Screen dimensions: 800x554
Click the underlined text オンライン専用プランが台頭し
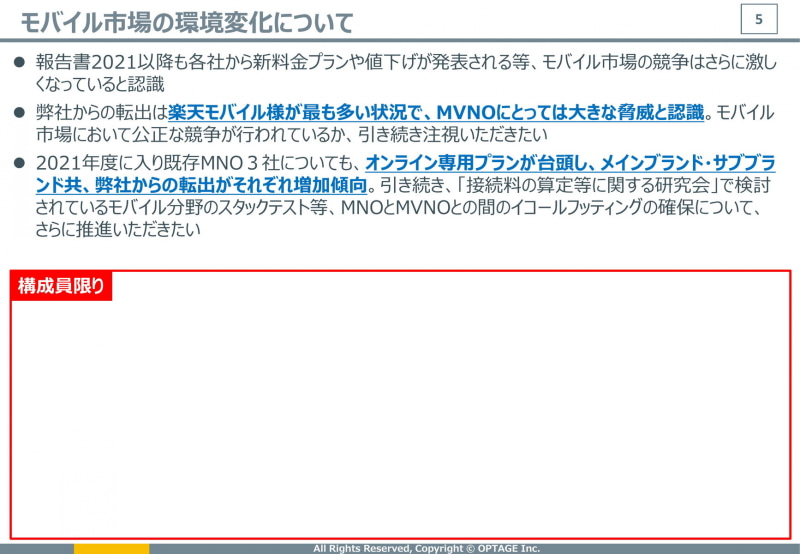[478, 163]
